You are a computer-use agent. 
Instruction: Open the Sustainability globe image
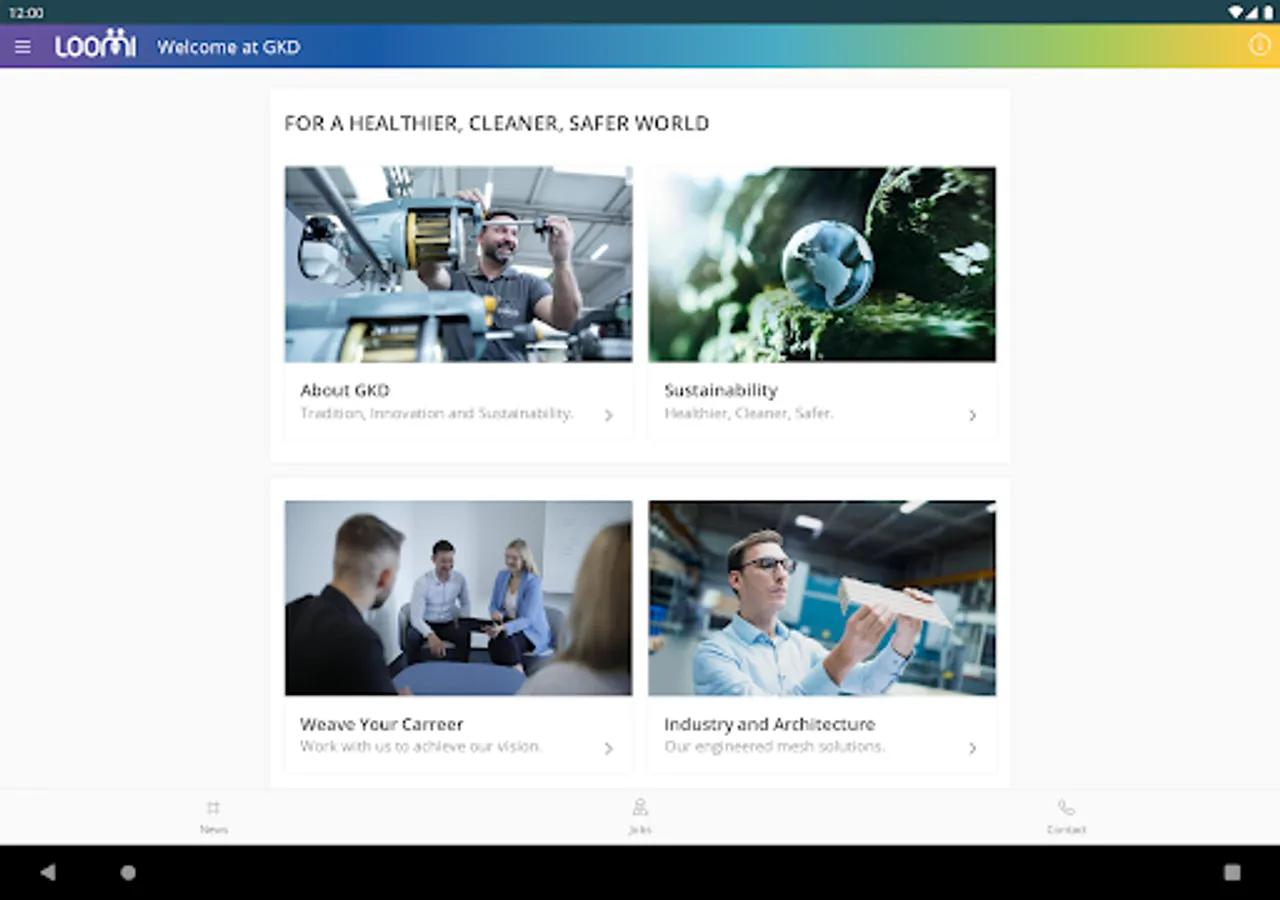(822, 264)
